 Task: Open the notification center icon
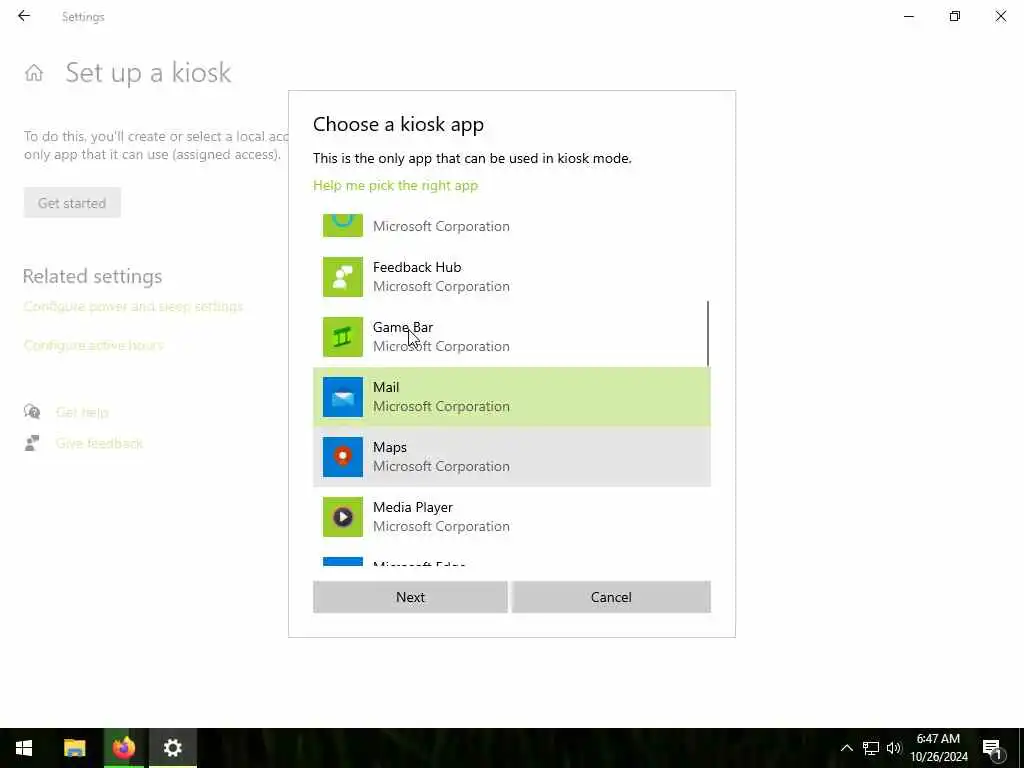[x=993, y=749]
